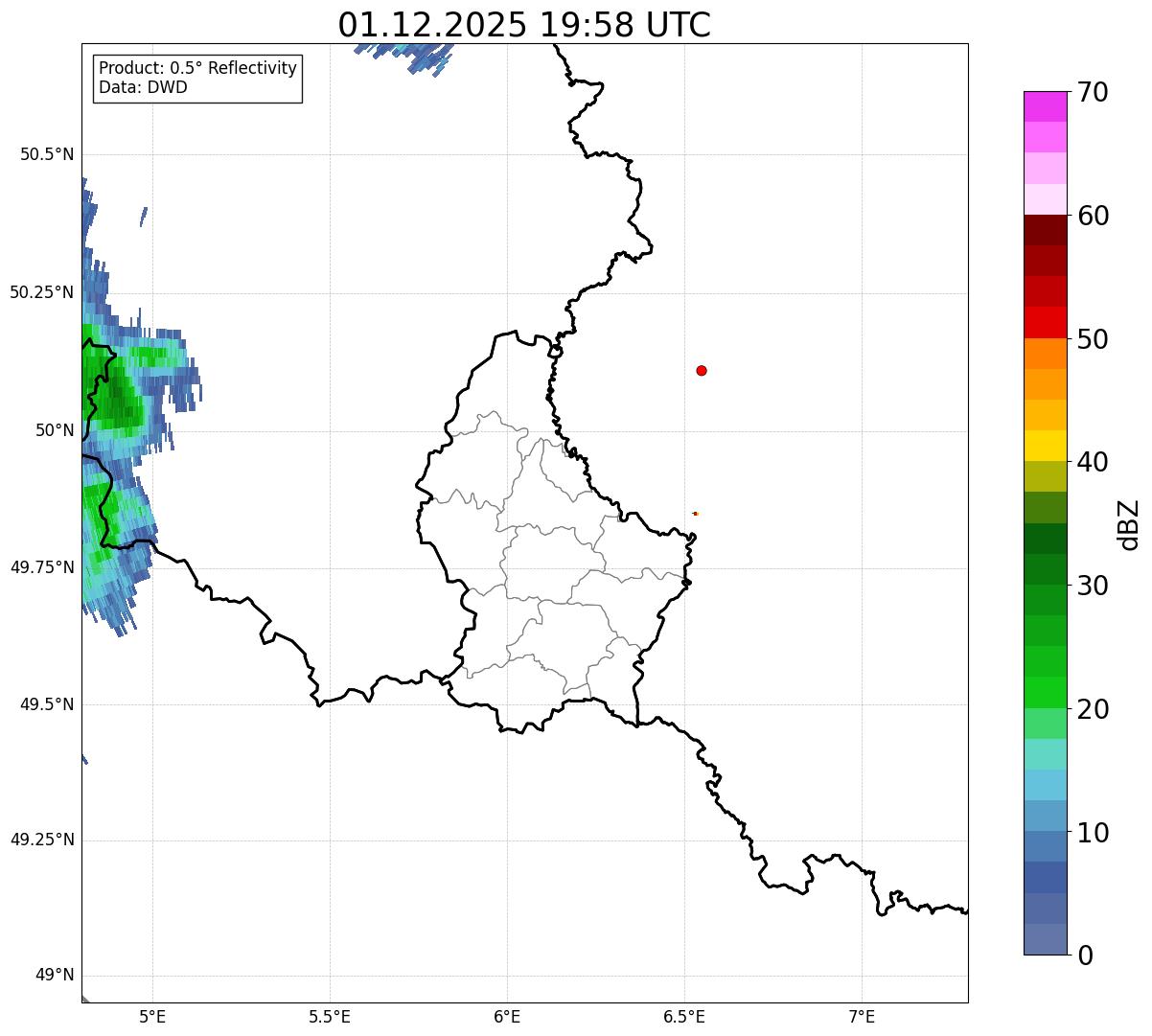Click the 49.75°N latitude tick label
Viewport: 1152px width, 1036px height.
click(x=41, y=567)
